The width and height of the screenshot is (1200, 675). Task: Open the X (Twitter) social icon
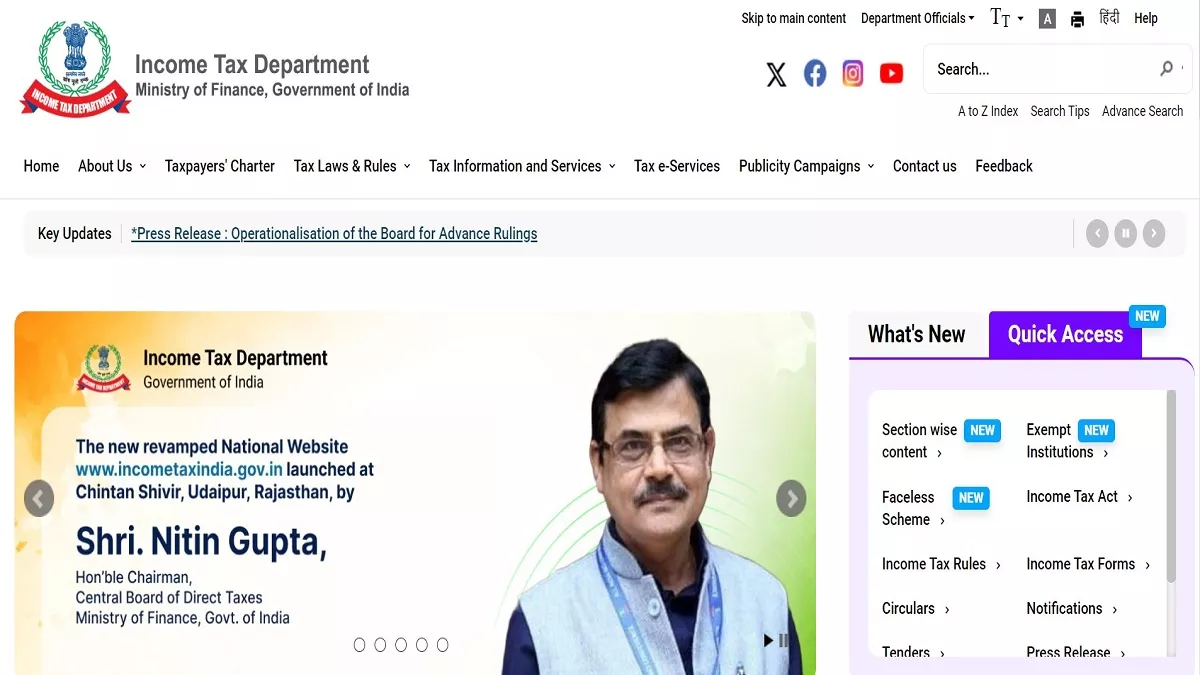point(776,74)
